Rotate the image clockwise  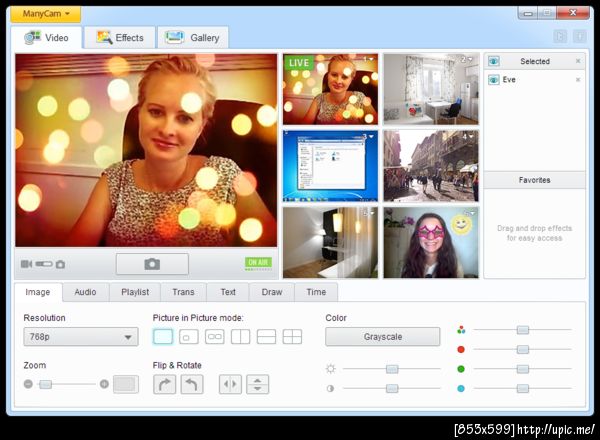pos(165,384)
